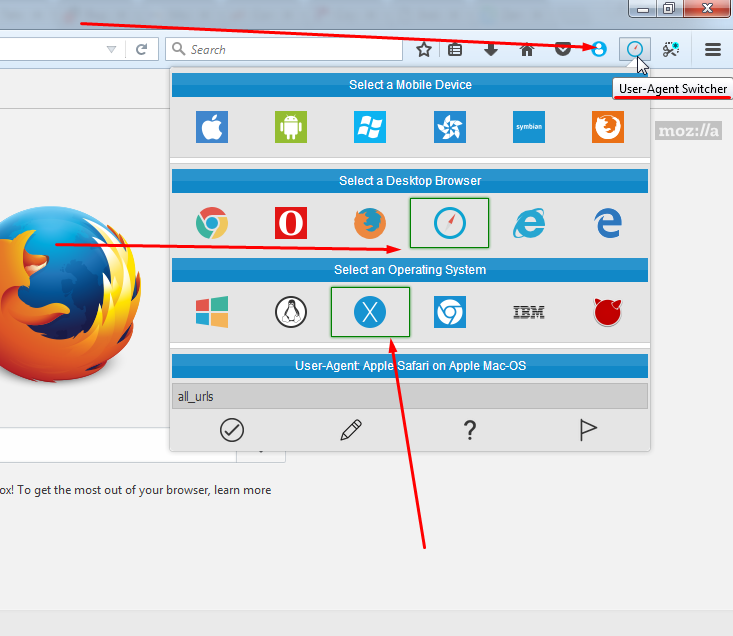Click the all_urls input field
Image resolution: width=733 pixels, height=636 pixels.
410,397
